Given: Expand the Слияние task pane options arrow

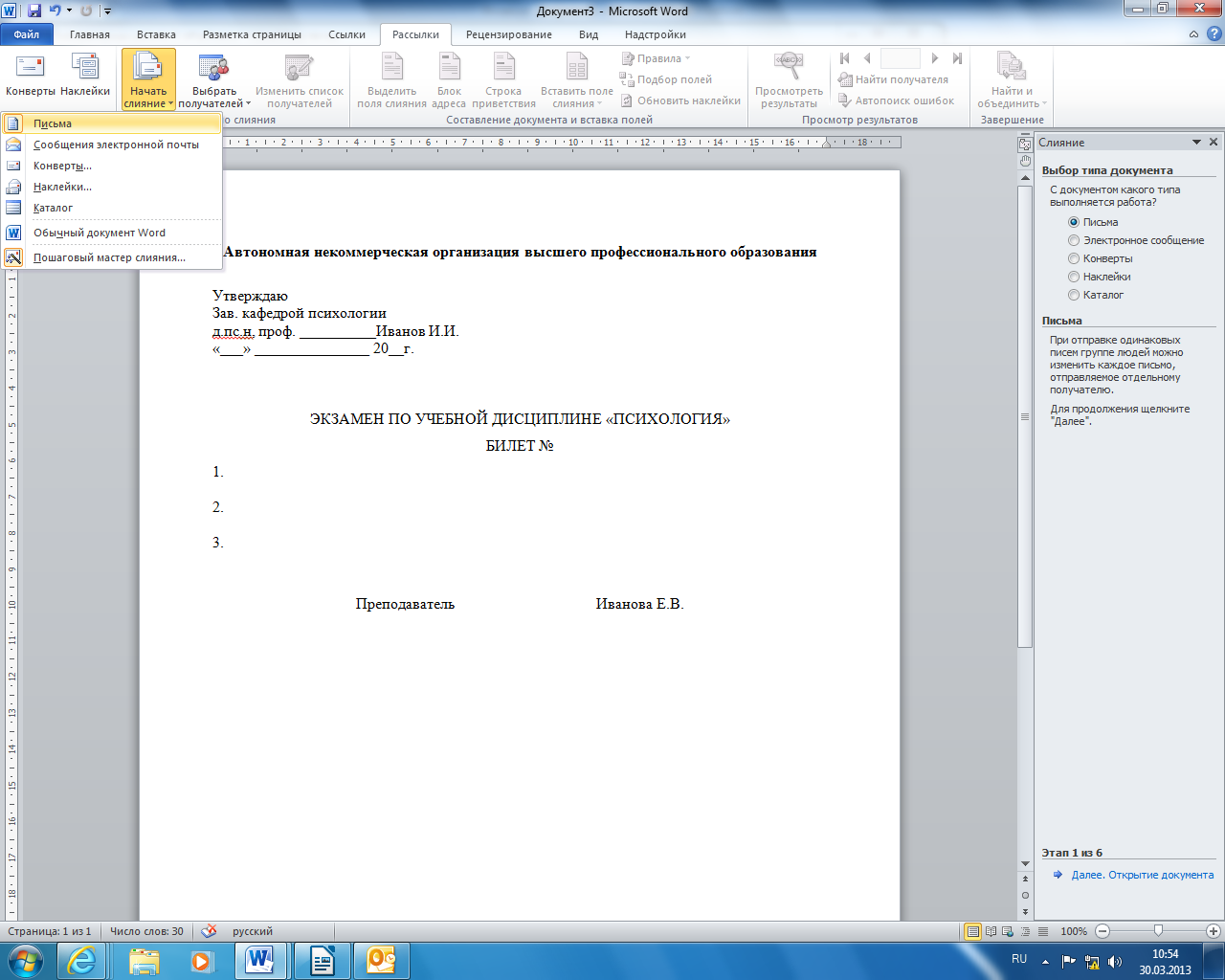Looking at the screenshot, I should (x=1196, y=143).
